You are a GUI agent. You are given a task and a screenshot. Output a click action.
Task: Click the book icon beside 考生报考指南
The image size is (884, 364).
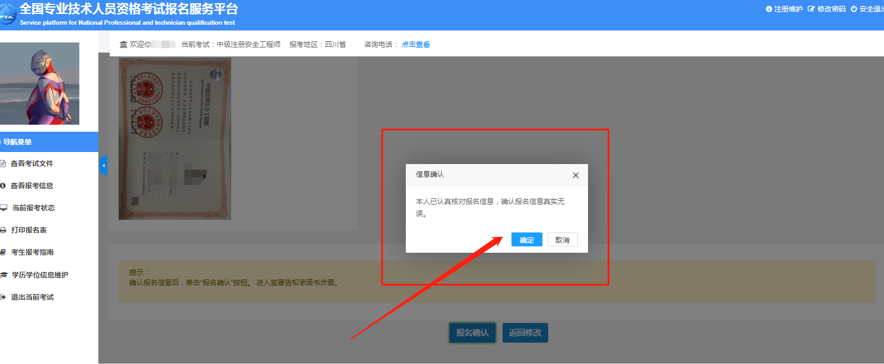pyautogui.click(x=3, y=252)
